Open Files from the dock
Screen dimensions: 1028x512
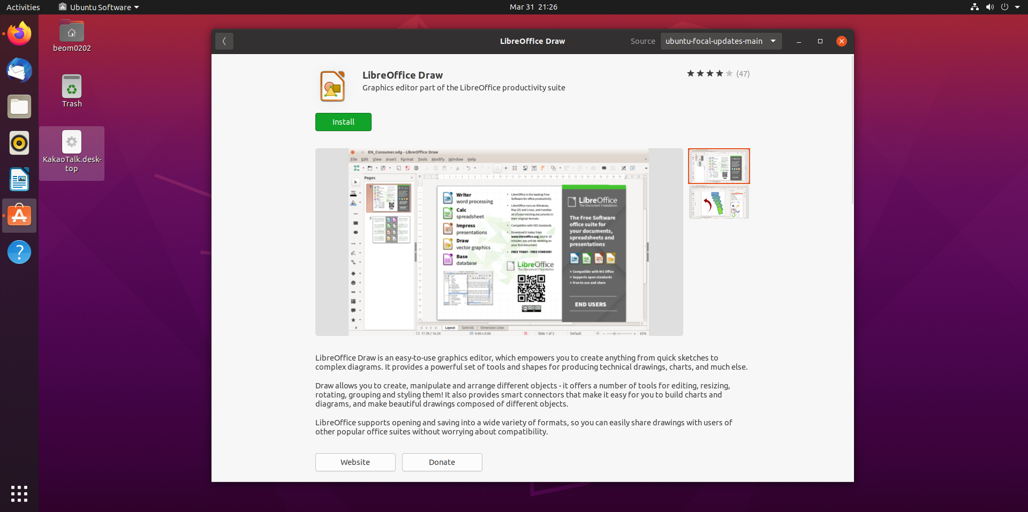(19, 106)
